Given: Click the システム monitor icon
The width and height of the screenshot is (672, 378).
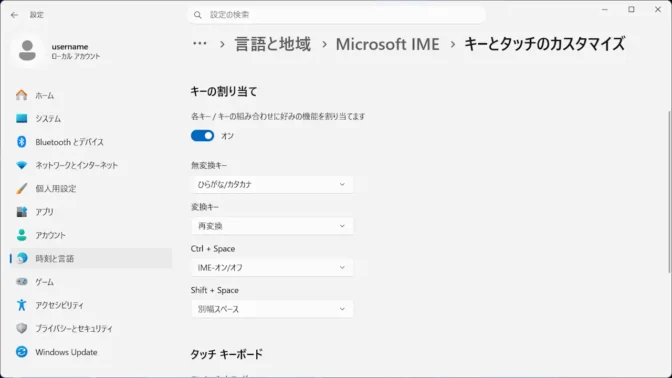Looking at the screenshot, I should pos(21,118).
